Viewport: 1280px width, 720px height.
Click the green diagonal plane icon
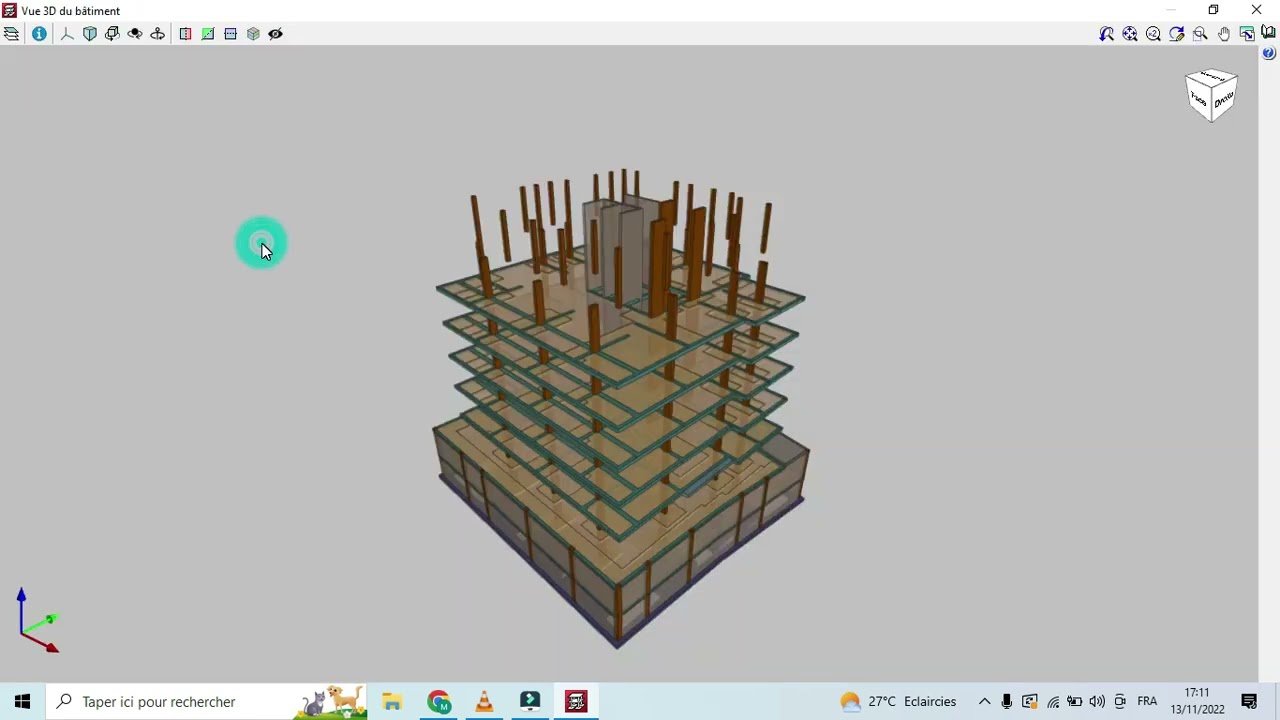click(x=208, y=34)
